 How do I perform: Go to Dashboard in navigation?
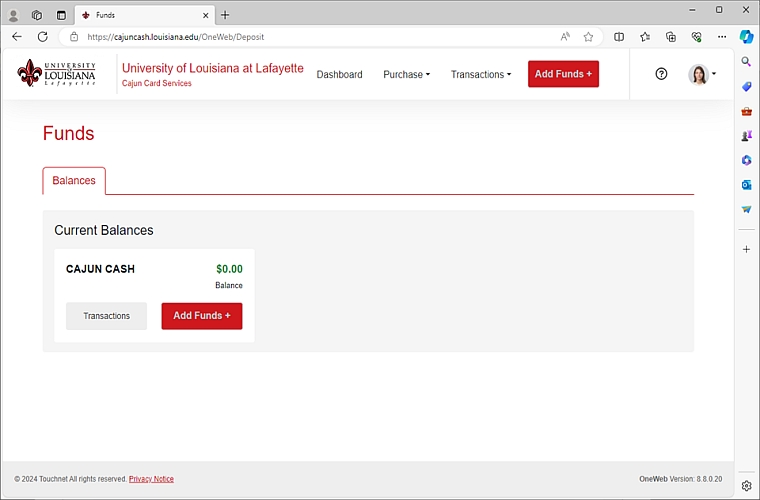tap(339, 75)
